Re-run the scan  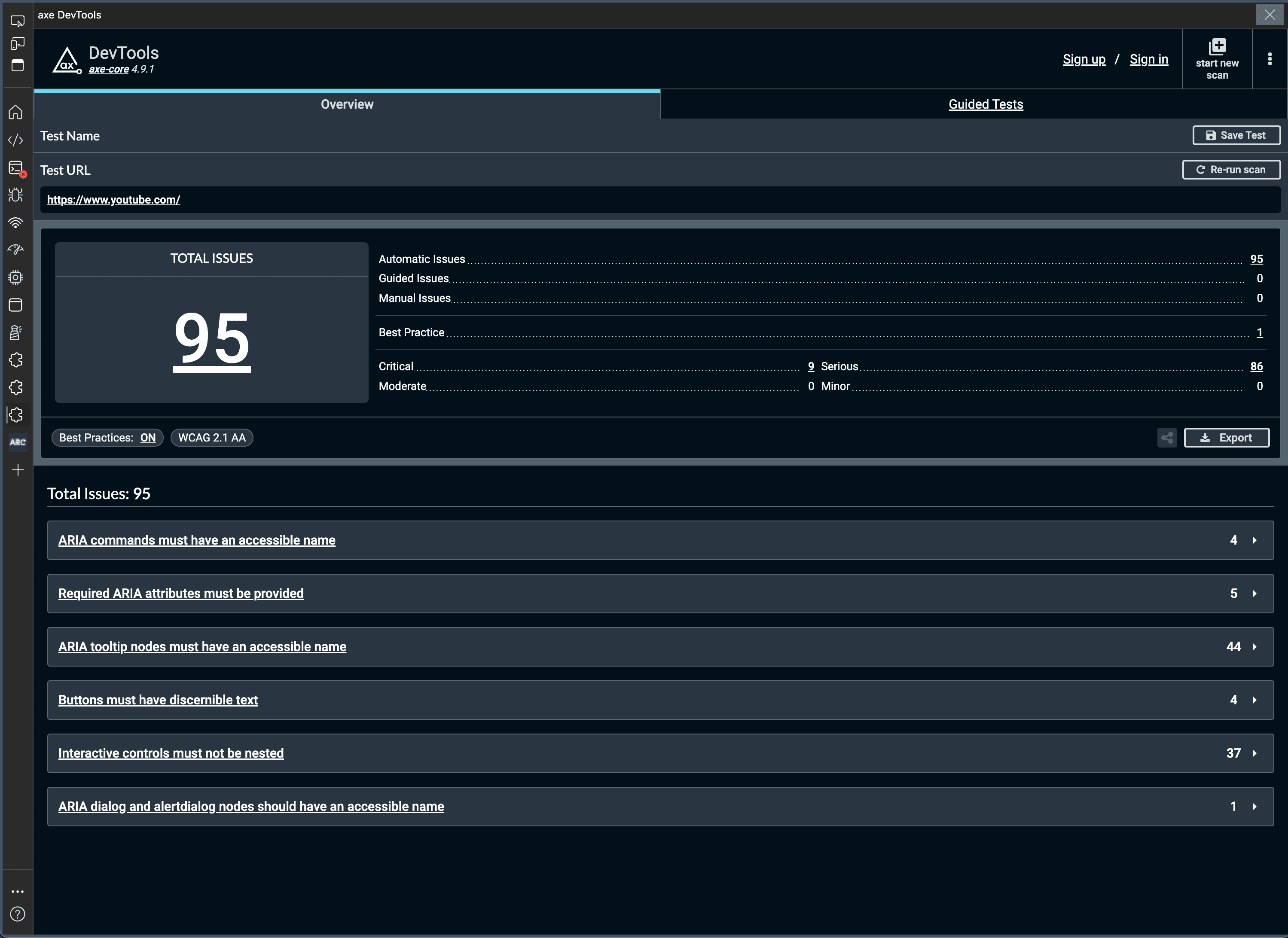coord(1231,169)
